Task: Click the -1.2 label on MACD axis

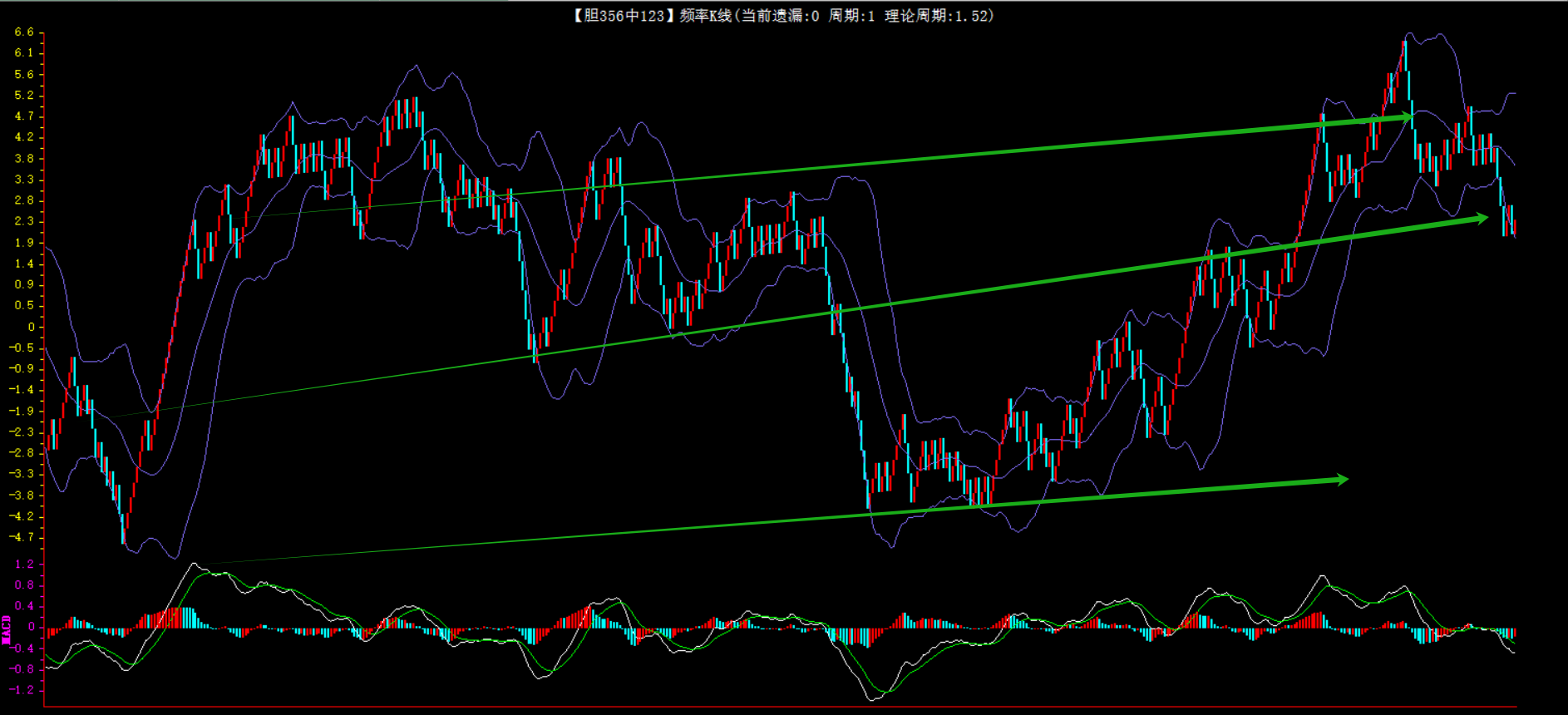Action: click(x=22, y=690)
